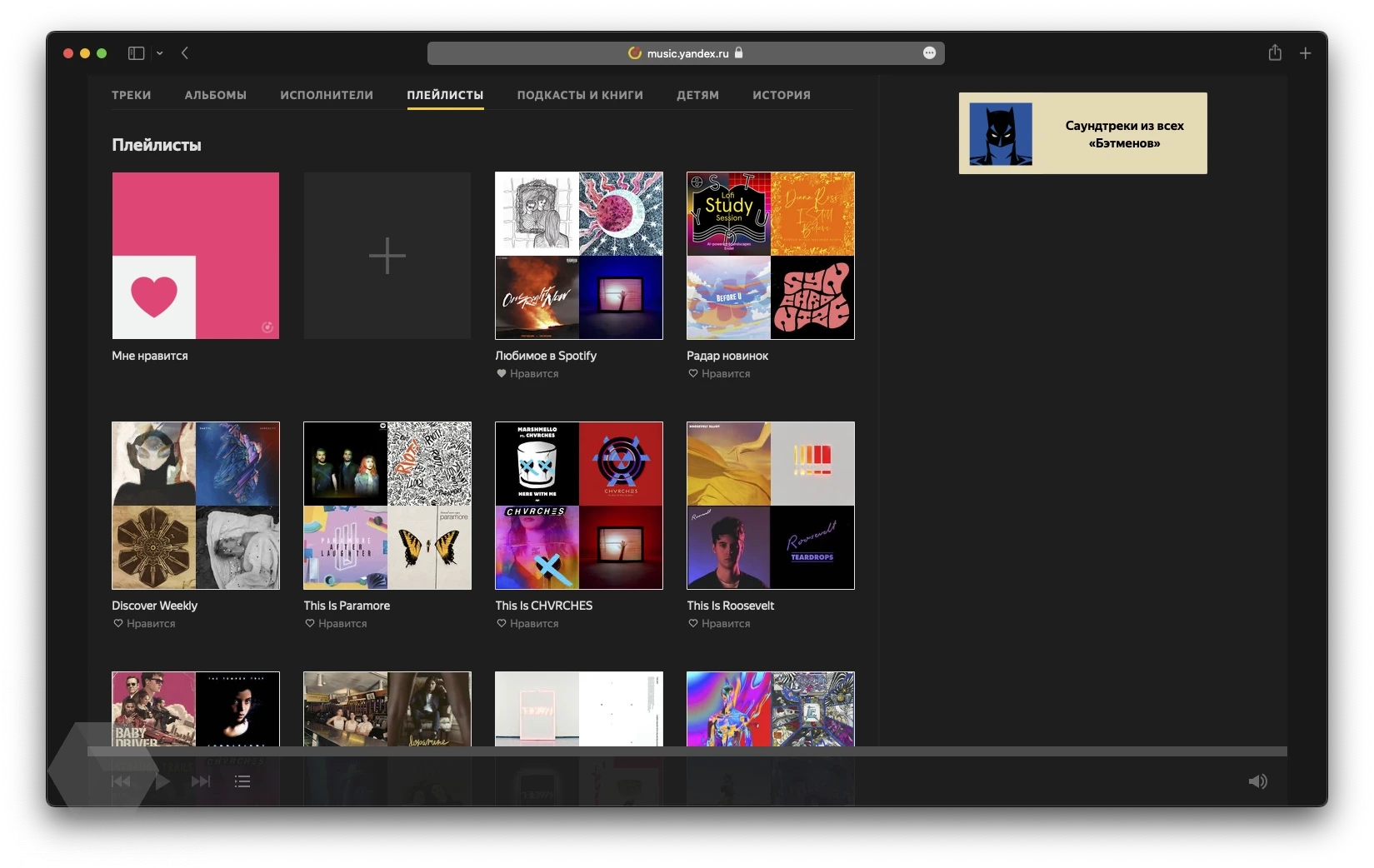Open the play queue list icon
This screenshot has height=868, width=1374.
coord(242,781)
